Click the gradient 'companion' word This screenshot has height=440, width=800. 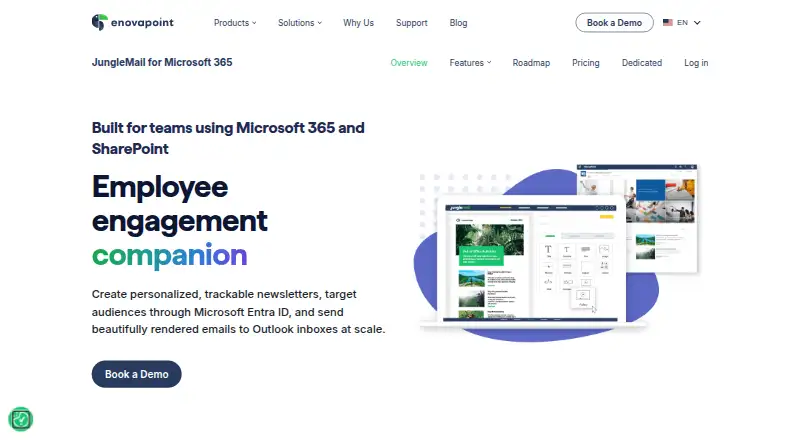[169, 255]
